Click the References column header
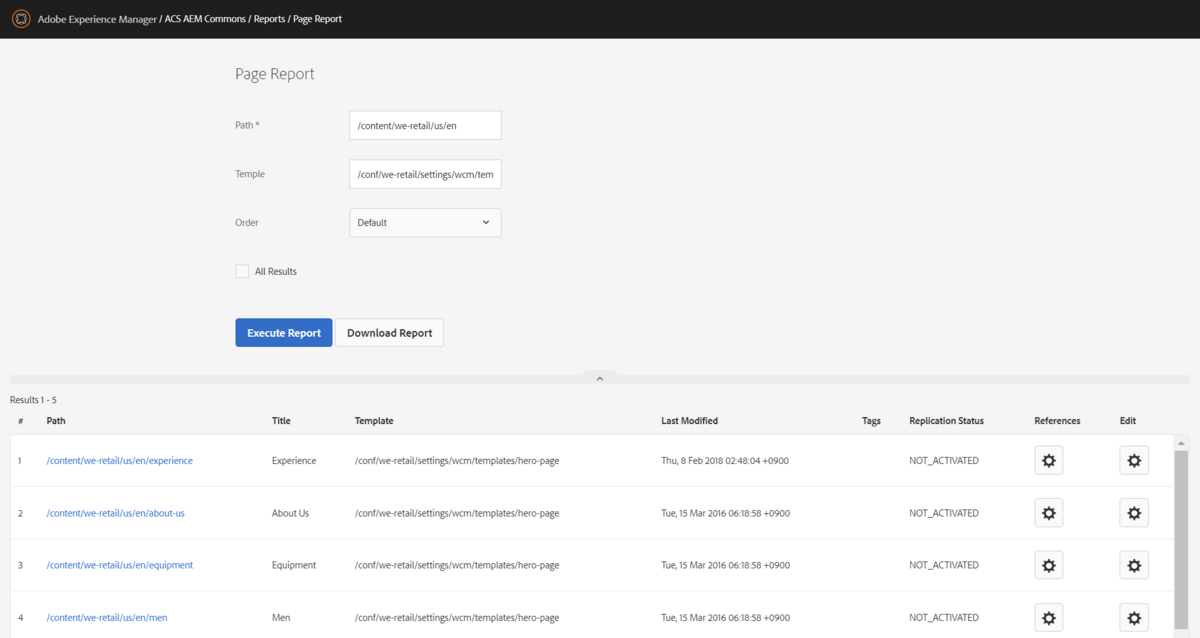The height and width of the screenshot is (638, 1200). click(x=1057, y=421)
